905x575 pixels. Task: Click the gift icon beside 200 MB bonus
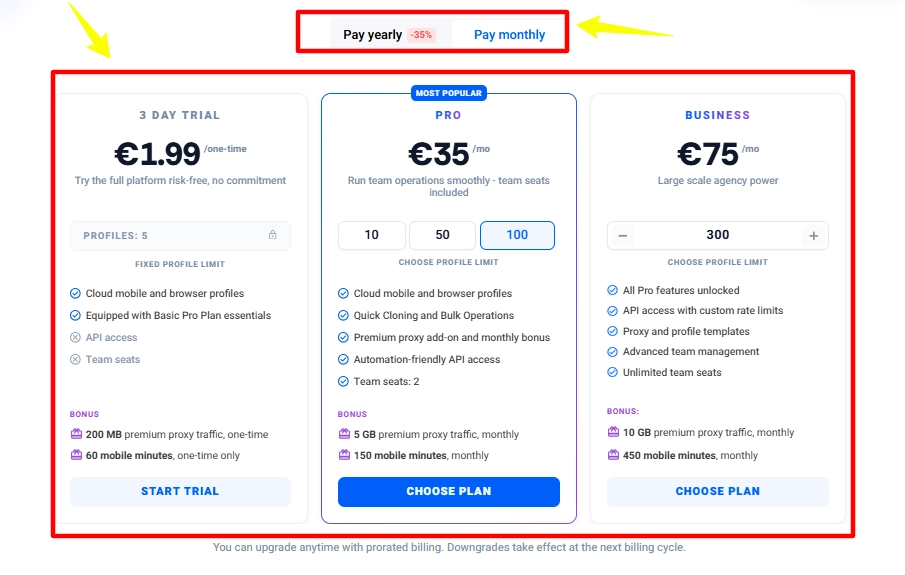pyautogui.click(x=76, y=435)
